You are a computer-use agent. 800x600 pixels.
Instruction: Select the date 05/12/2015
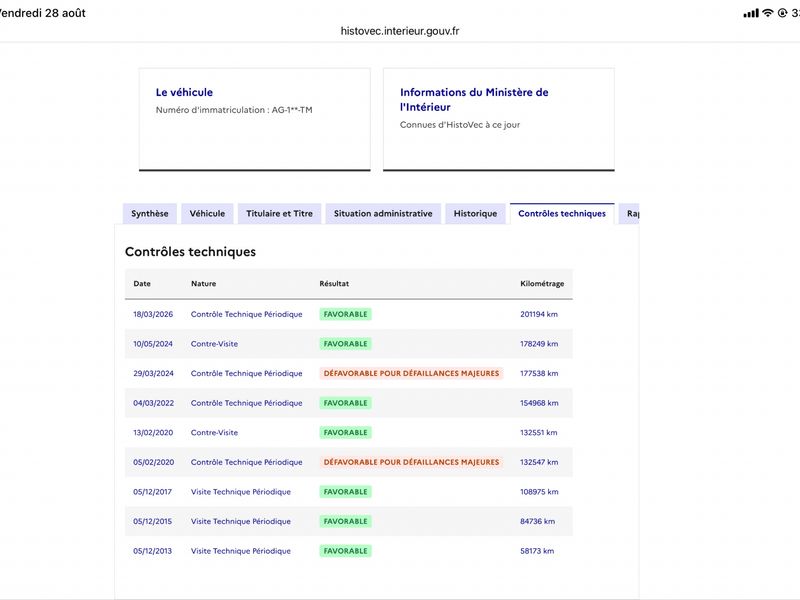pyautogui.click(x=153, y=521)
